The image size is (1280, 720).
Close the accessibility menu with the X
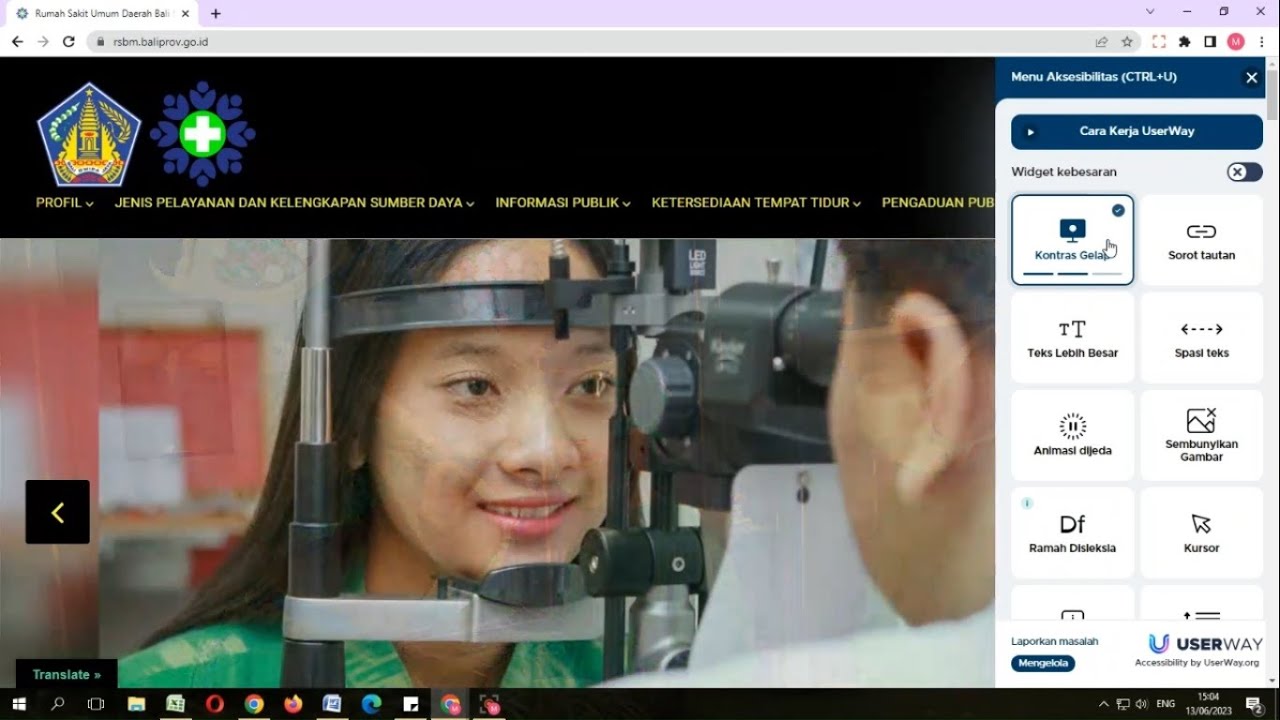click(x=1251, y=77)
